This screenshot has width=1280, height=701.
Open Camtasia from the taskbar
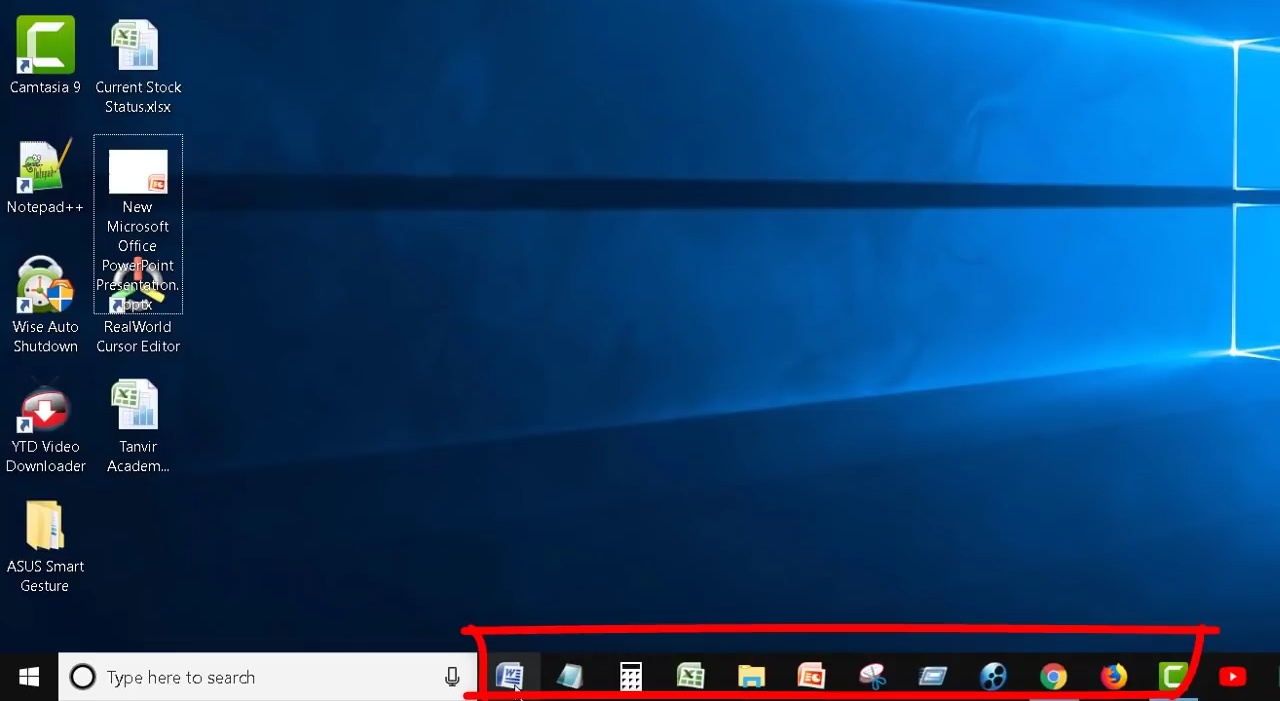pos(1172,677)
